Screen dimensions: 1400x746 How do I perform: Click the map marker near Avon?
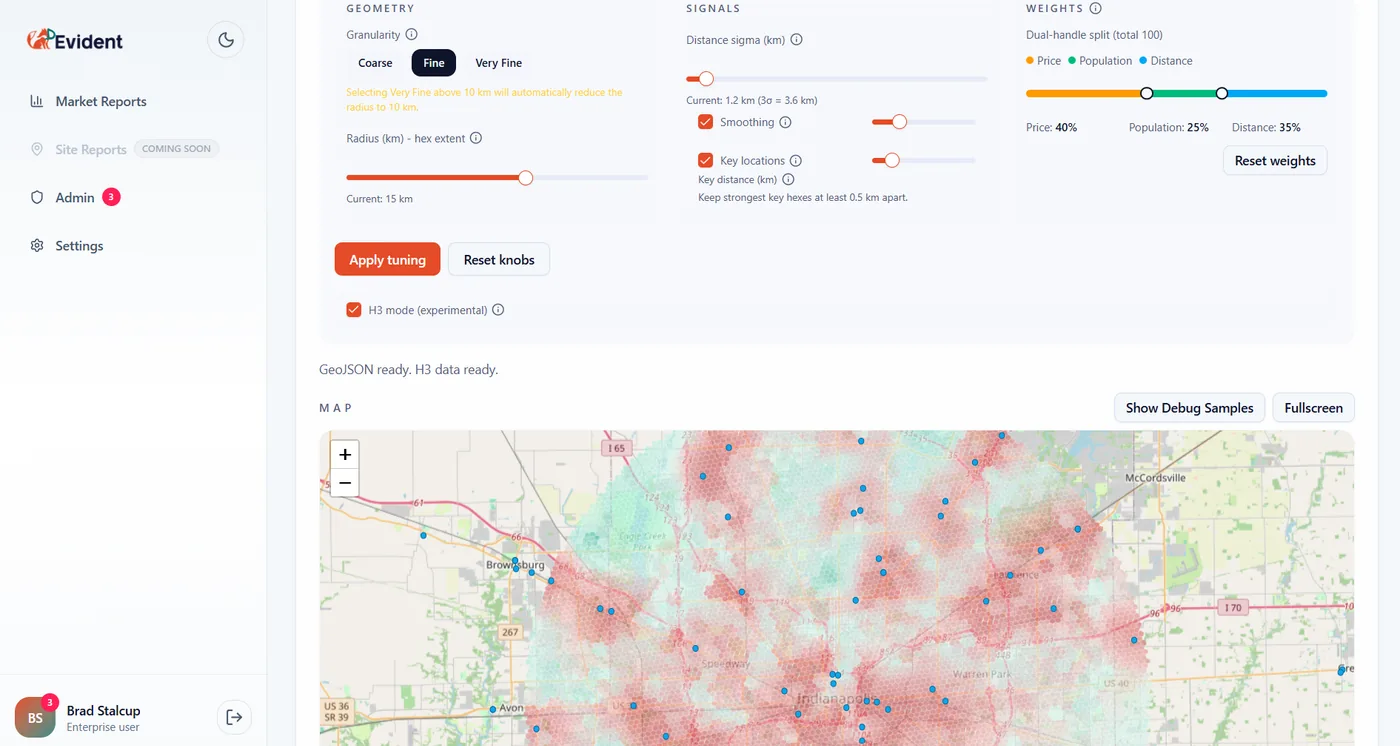(493, 709)
